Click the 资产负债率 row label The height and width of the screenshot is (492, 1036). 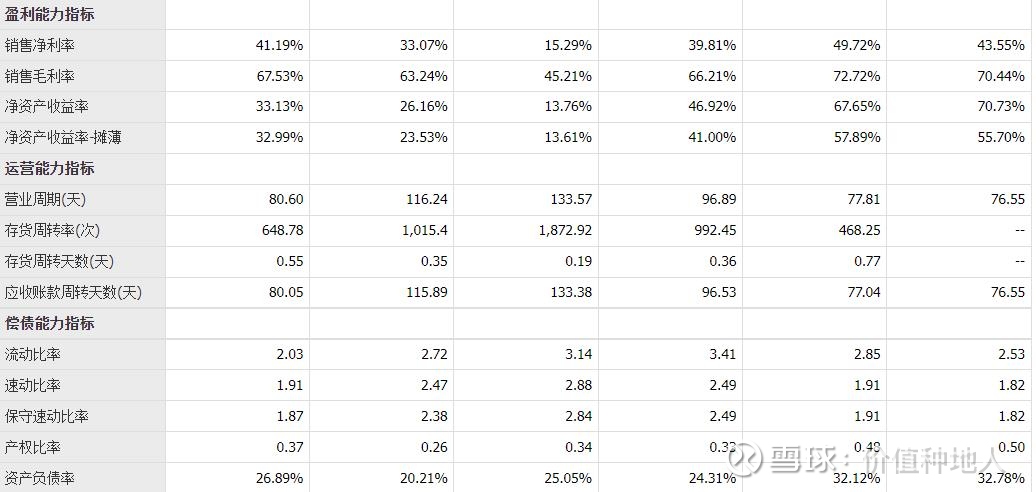40,477
